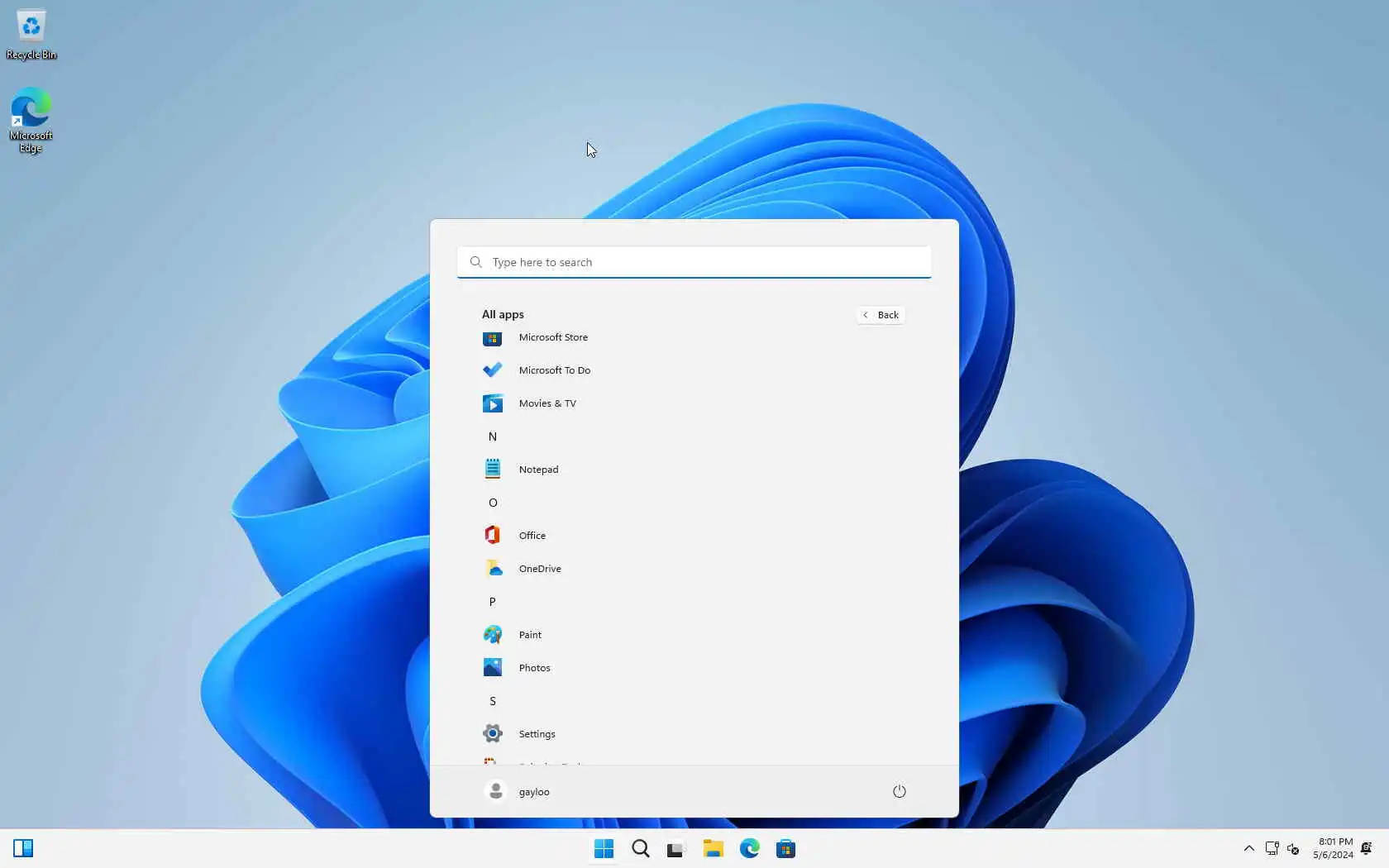Open the clock and date flyout

pos(1333,848)
